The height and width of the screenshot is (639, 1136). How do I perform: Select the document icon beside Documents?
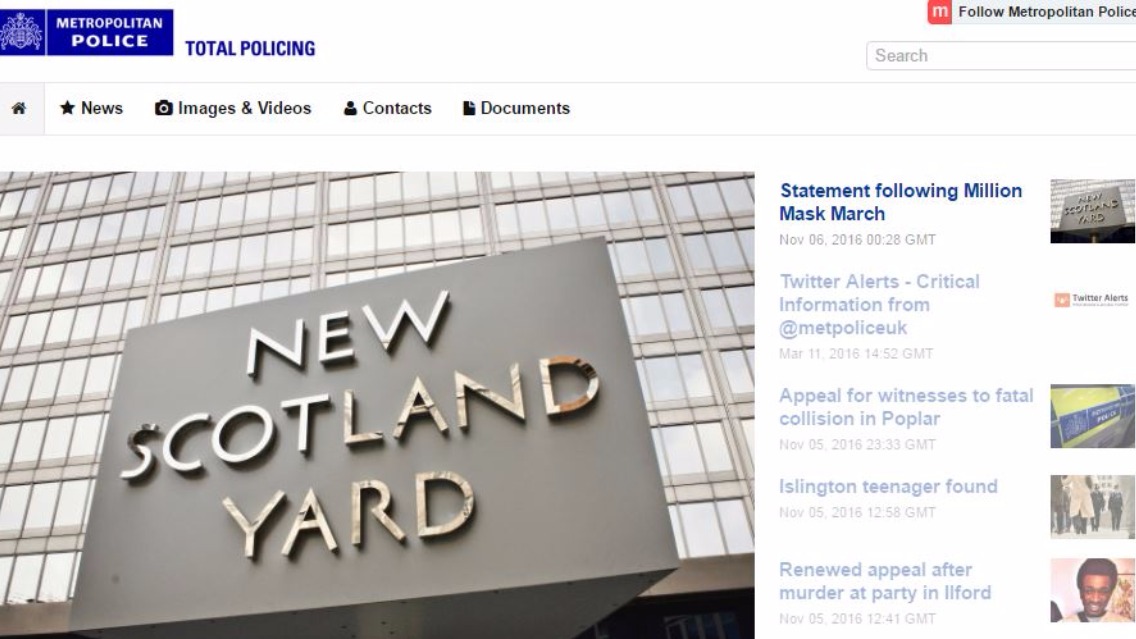coord(469,109)
